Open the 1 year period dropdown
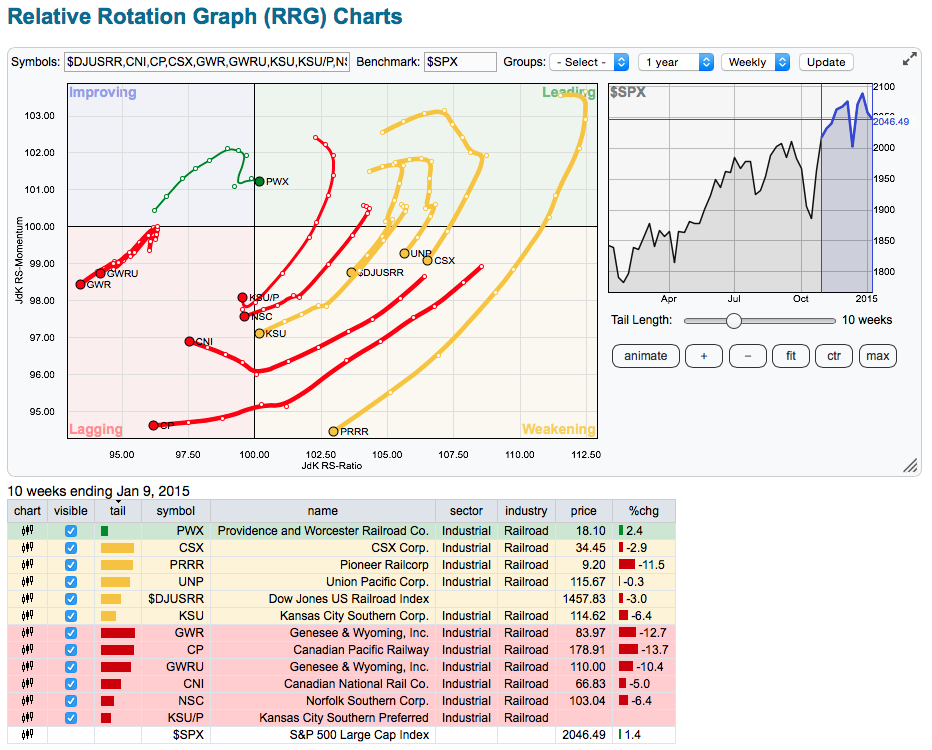 click(x=676, y=62)
